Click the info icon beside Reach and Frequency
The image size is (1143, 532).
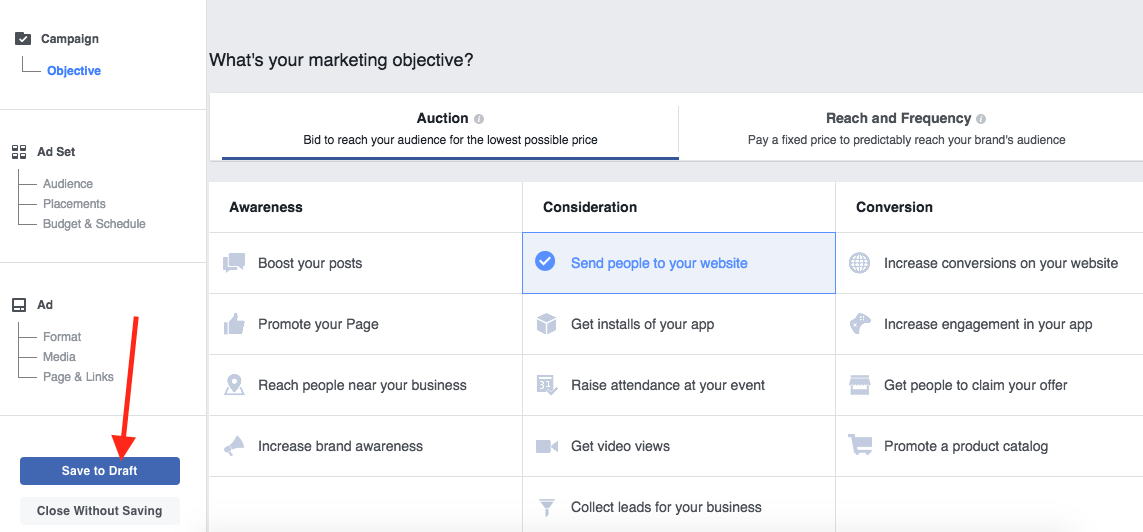click(x=981, y=119)
